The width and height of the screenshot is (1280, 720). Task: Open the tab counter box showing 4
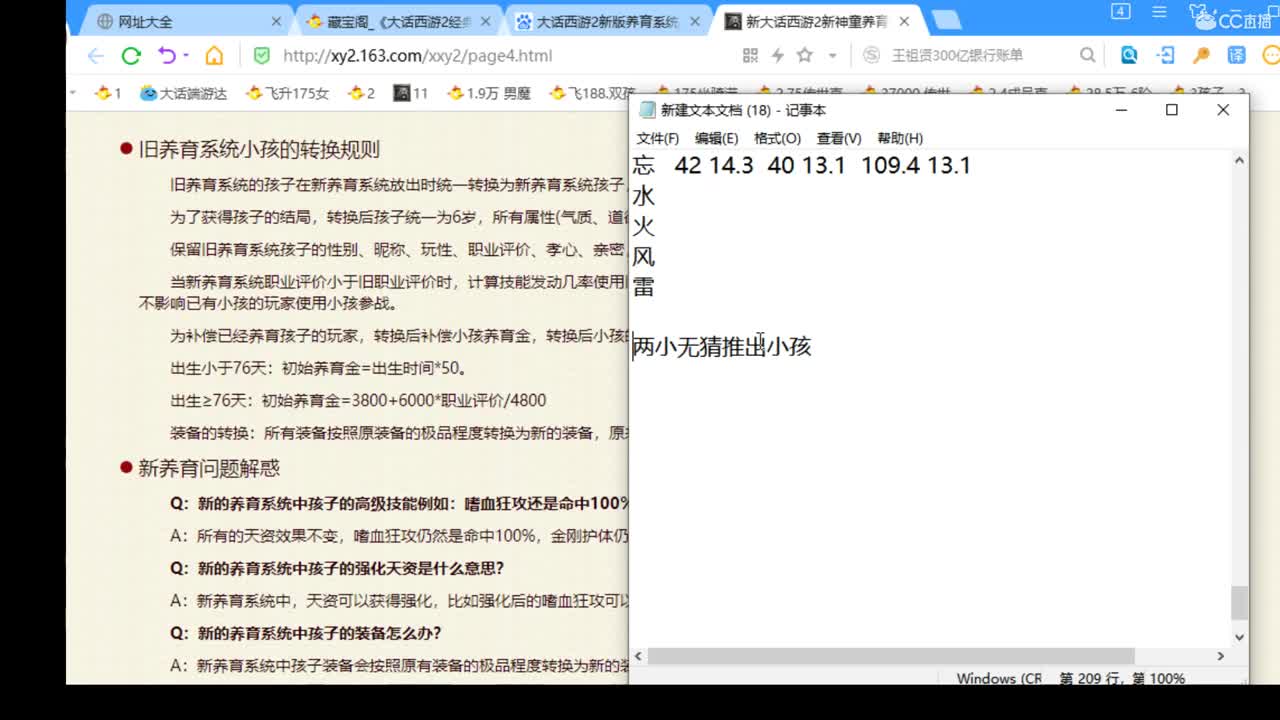(1120, 12)
